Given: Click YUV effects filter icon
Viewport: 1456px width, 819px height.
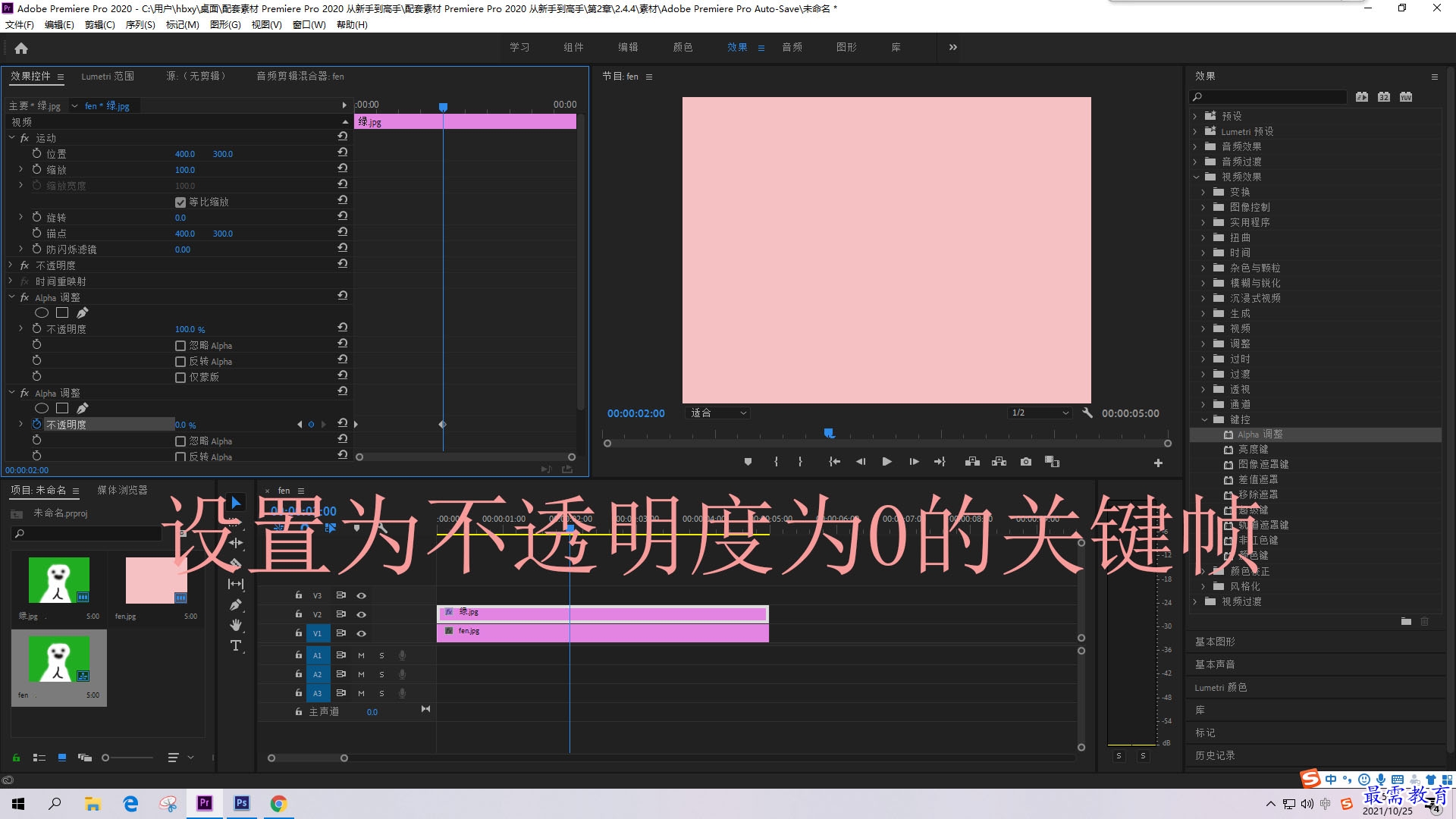Looking at the screenshot, I should [1406, 97].
